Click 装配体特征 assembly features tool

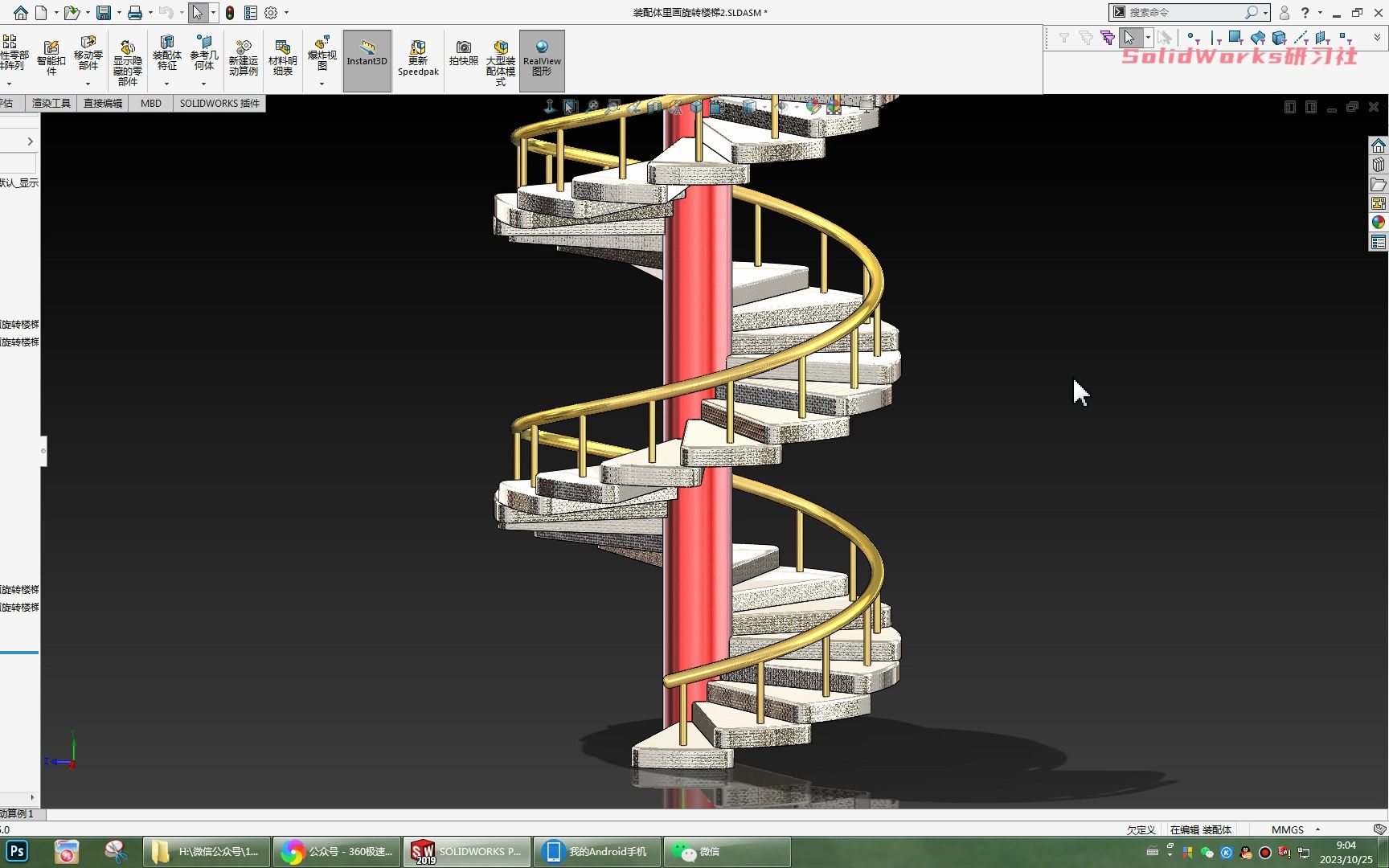[167, 53]
